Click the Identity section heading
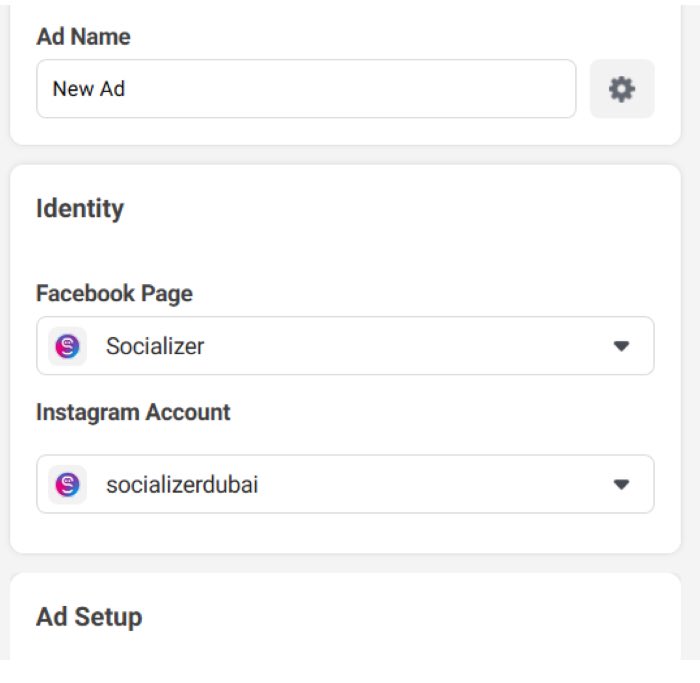 pyautogui.click(x=80, y=209)
